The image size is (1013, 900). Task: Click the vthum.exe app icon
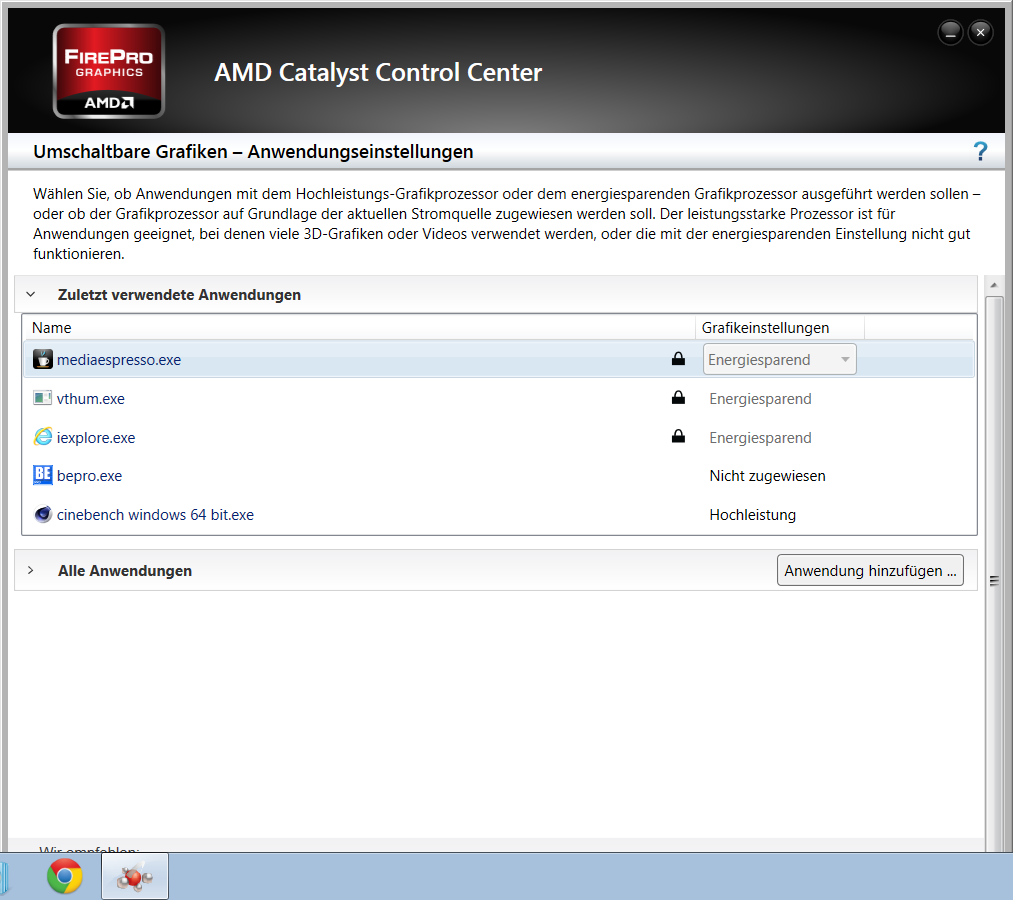[x=43, y=398]
